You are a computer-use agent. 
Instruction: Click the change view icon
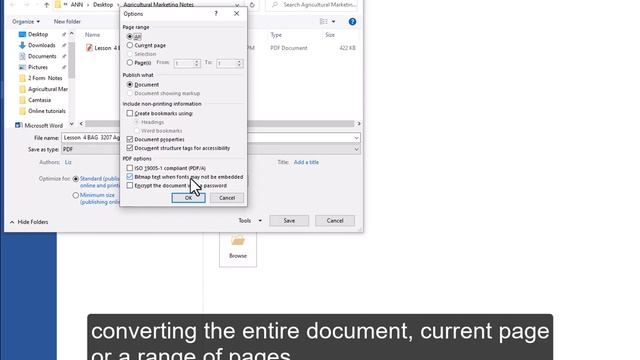324,22
